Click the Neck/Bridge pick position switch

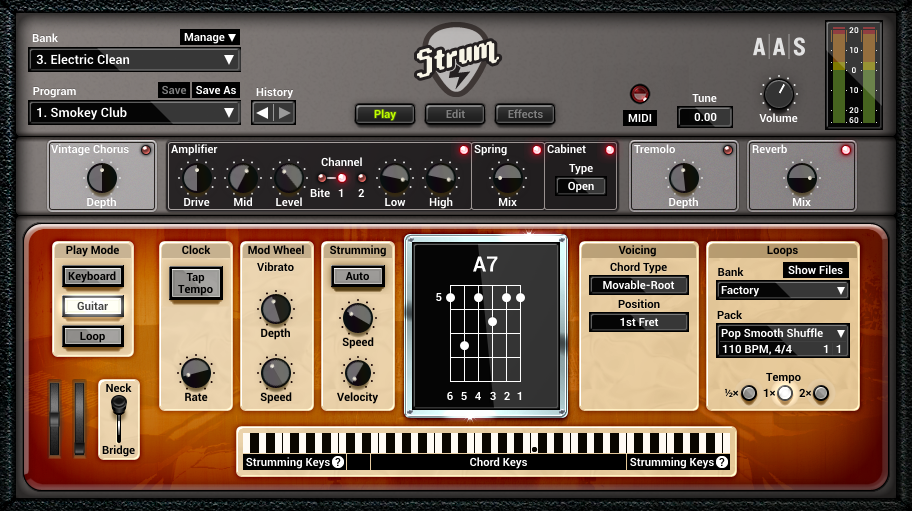(119, 418)
